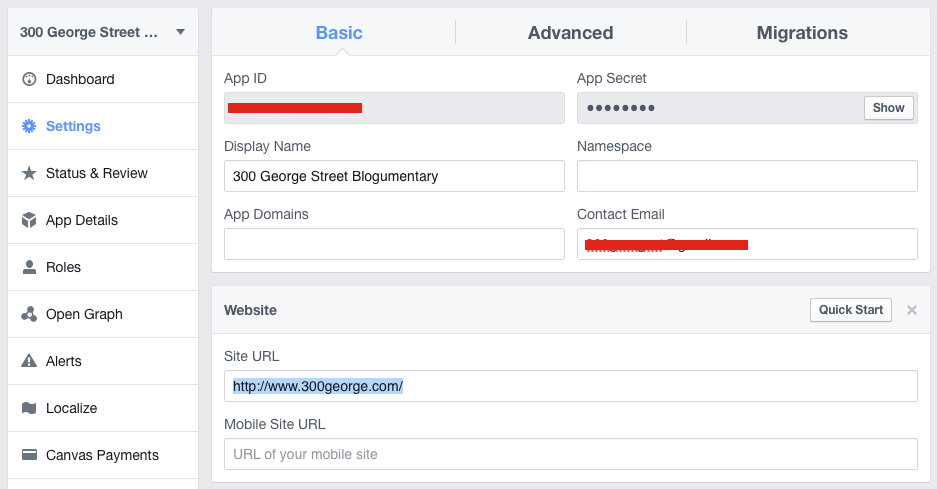The image size is (937, 489).
Task: Select Settings in the sidebar
Action: [x=103, y=126]
